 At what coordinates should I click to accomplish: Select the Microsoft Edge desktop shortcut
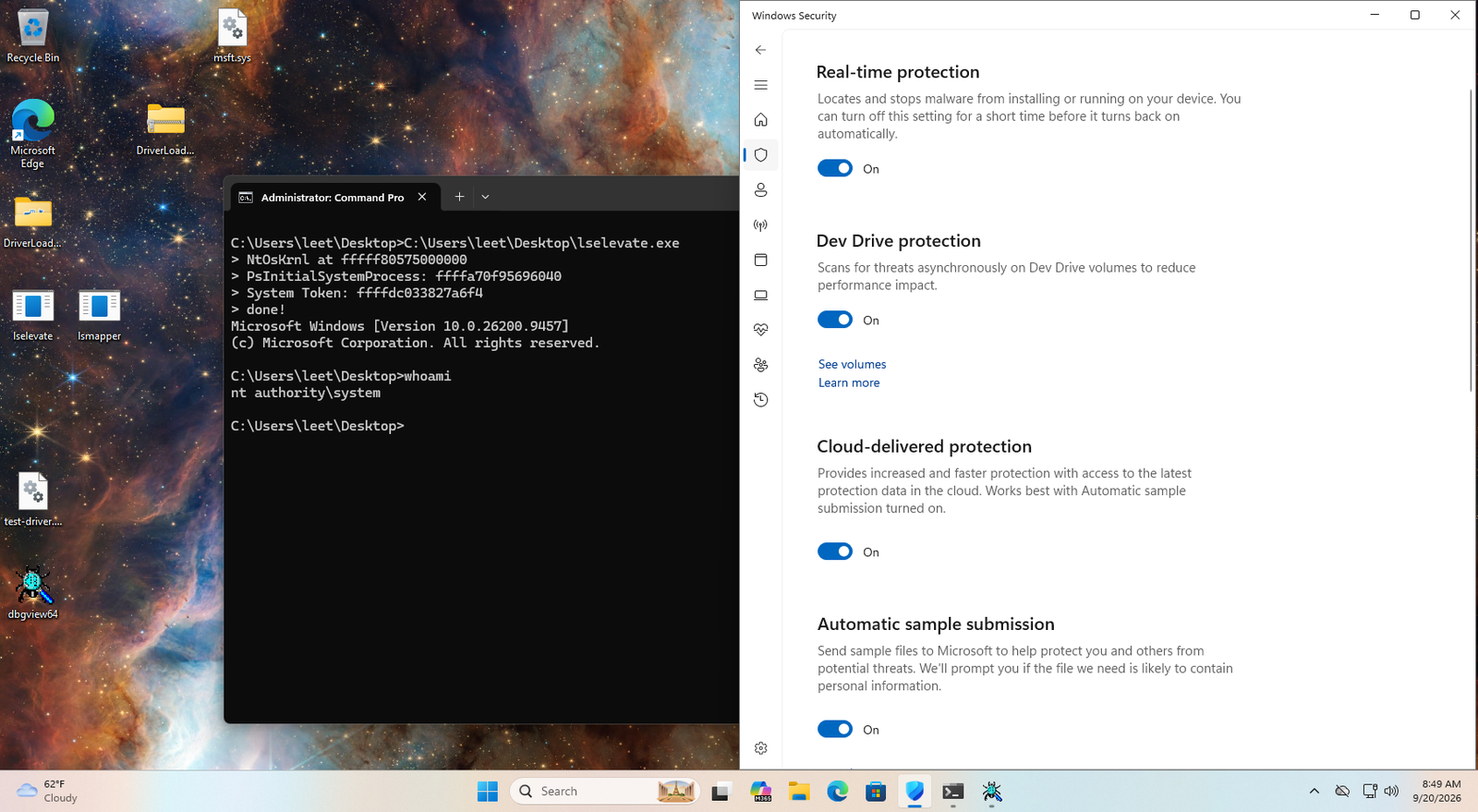33,134
